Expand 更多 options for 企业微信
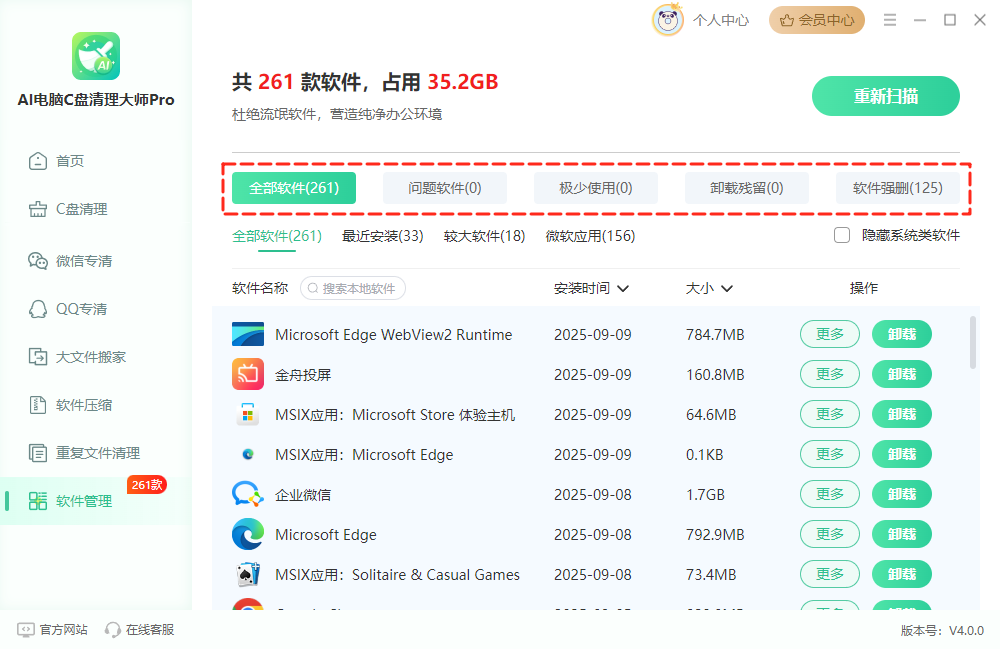The image size is (1000, 649). (x=830, y=494)
